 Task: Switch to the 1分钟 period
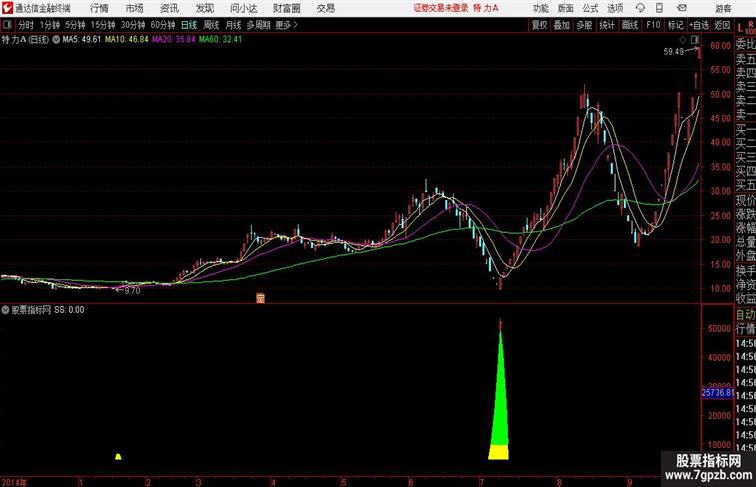tap(50, 25)
